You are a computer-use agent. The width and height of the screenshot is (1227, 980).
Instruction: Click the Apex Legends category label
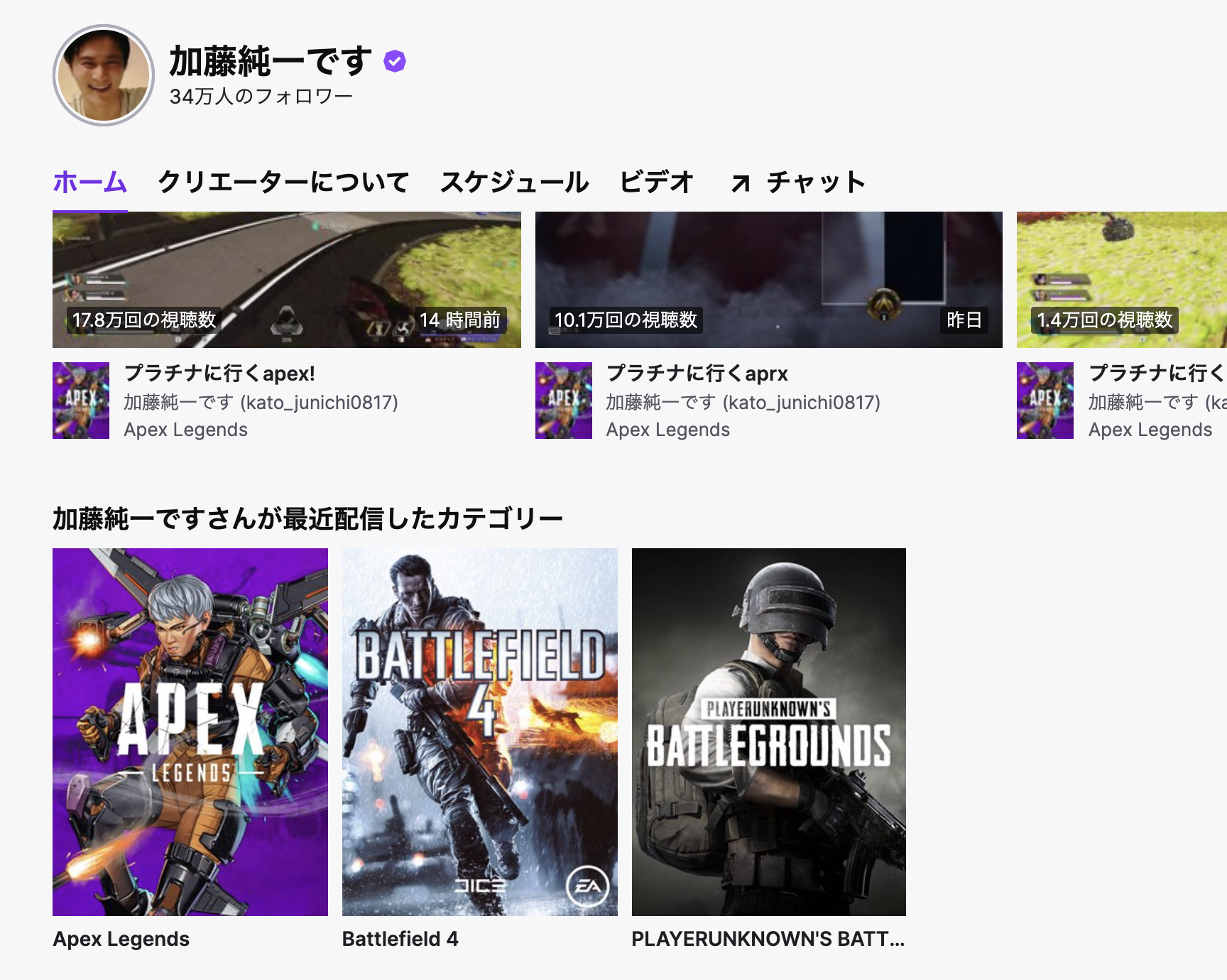point(121,939)
